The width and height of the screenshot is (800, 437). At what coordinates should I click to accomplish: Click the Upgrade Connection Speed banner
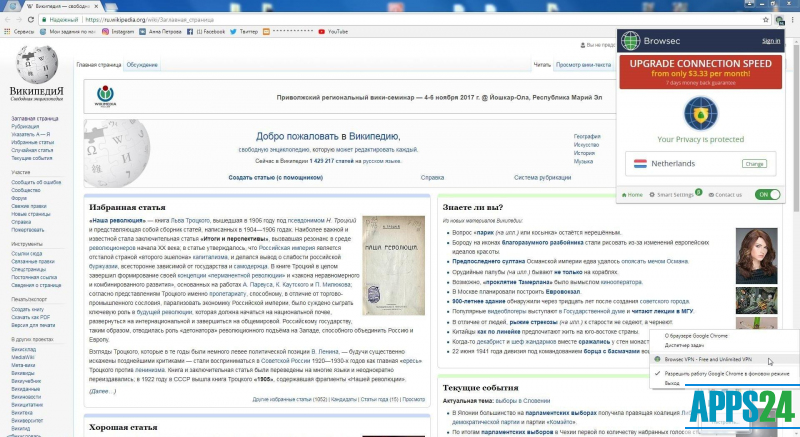coord(700,71)
